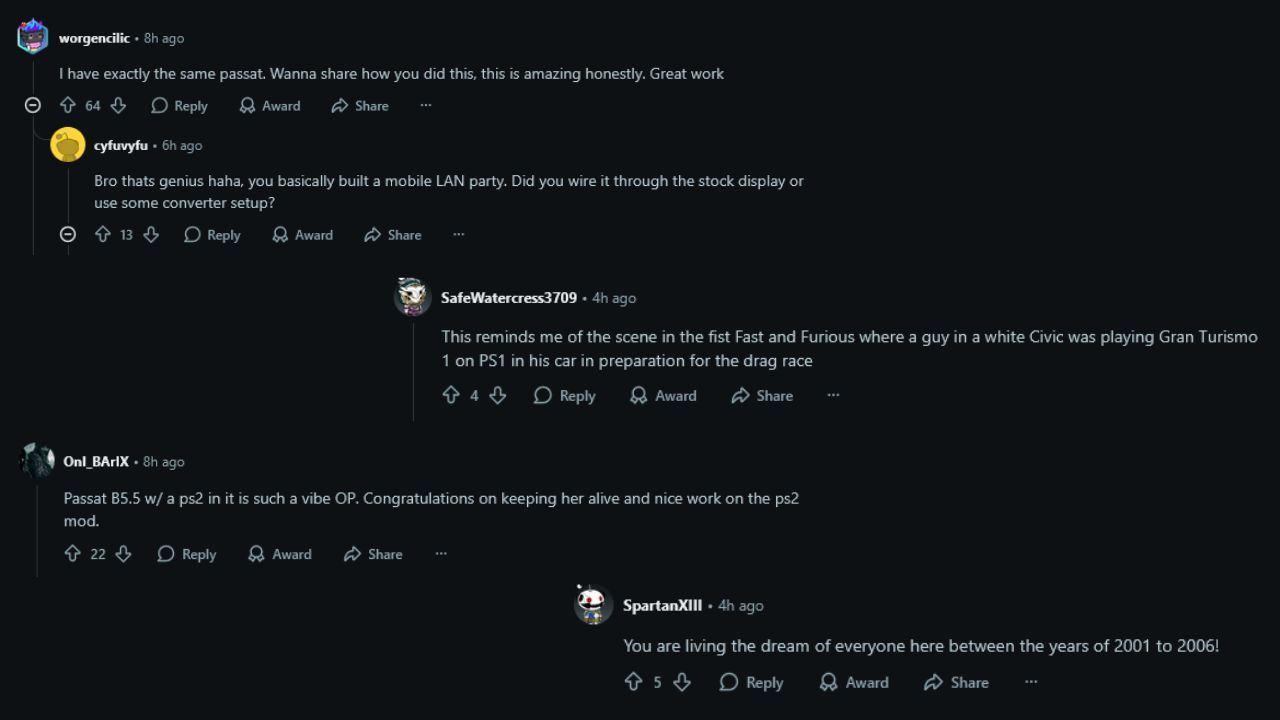Screen dimensions: 1280x720
Task: Upvote Onl_BArIX's Passat B5.5 comment
Action: [72, 553]
